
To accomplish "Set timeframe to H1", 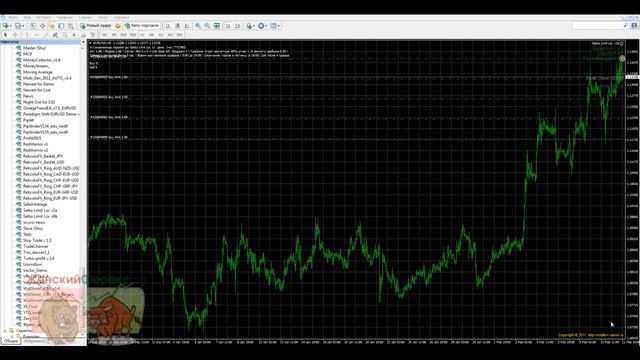I will pyautogui.click(x=142, y=35).
